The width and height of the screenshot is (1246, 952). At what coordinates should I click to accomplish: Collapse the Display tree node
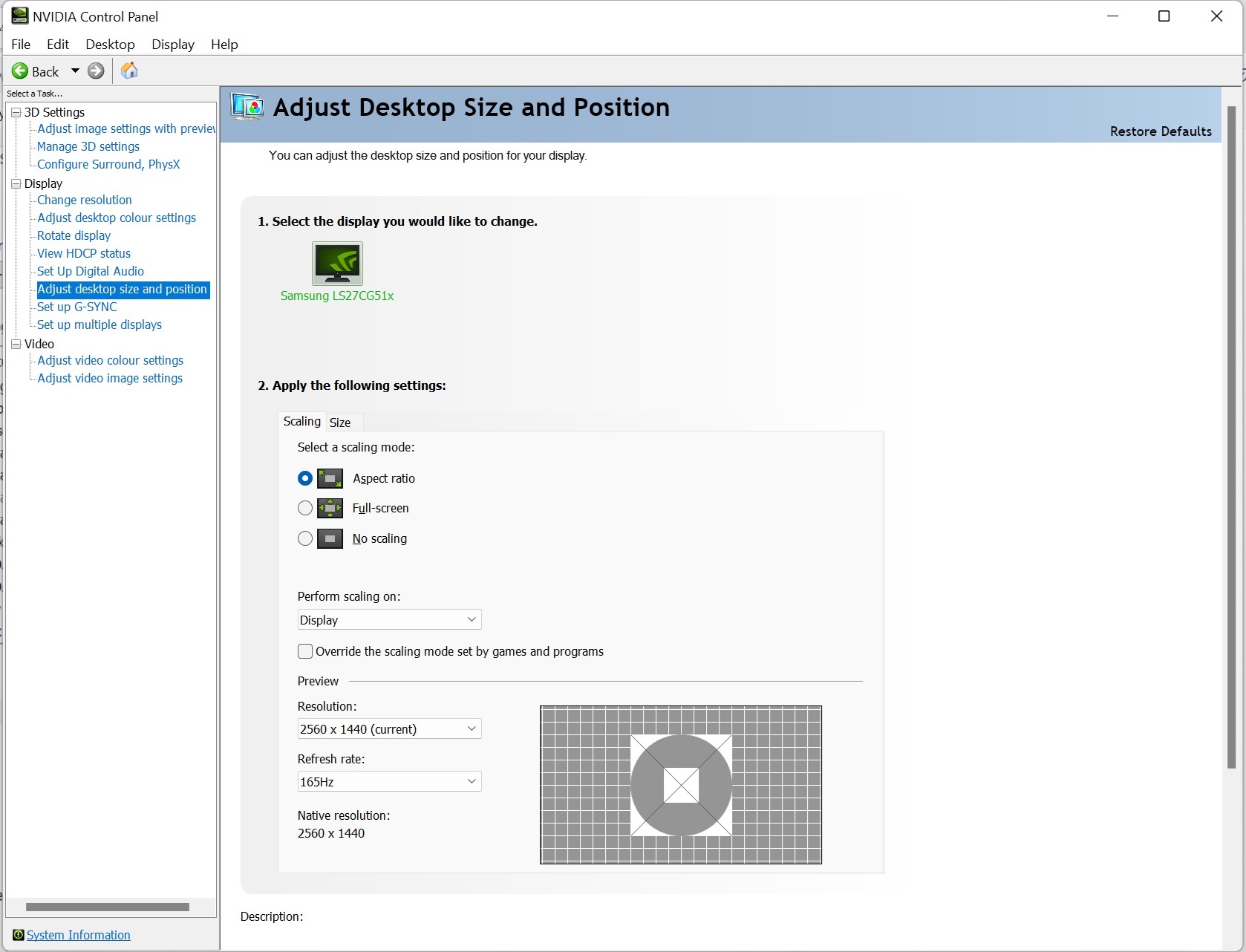(x=16, y=183)
